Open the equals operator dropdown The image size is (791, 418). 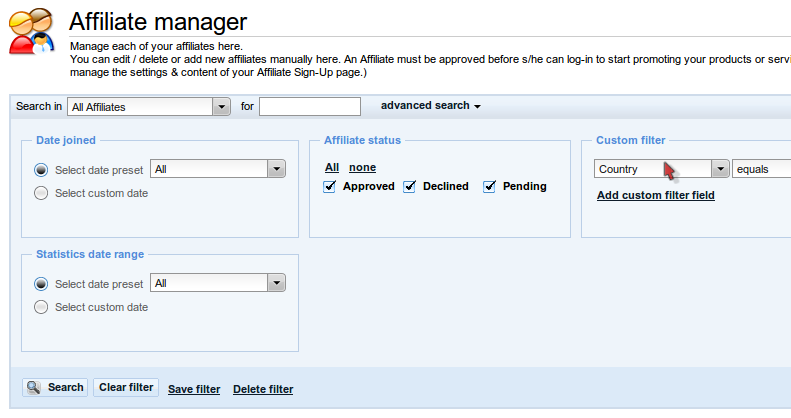tap(762, 169)
